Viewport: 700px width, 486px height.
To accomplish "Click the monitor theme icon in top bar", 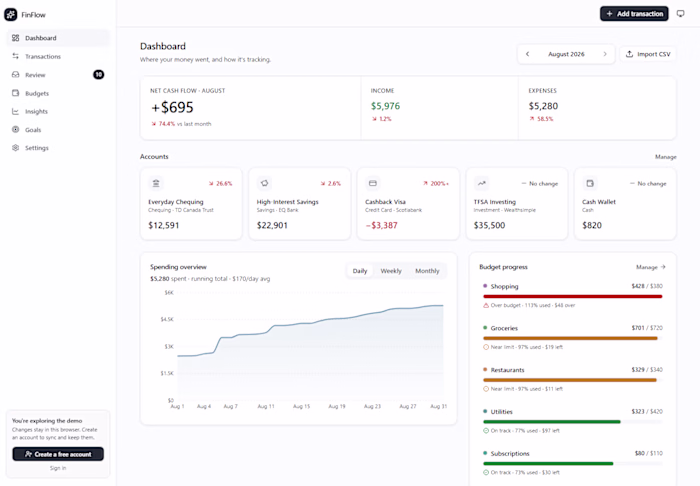I will (x=680, y=14).
